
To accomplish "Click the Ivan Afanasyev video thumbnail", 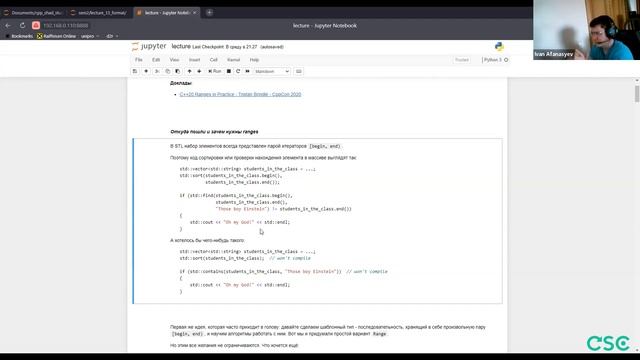I will [x=587, y=30].
